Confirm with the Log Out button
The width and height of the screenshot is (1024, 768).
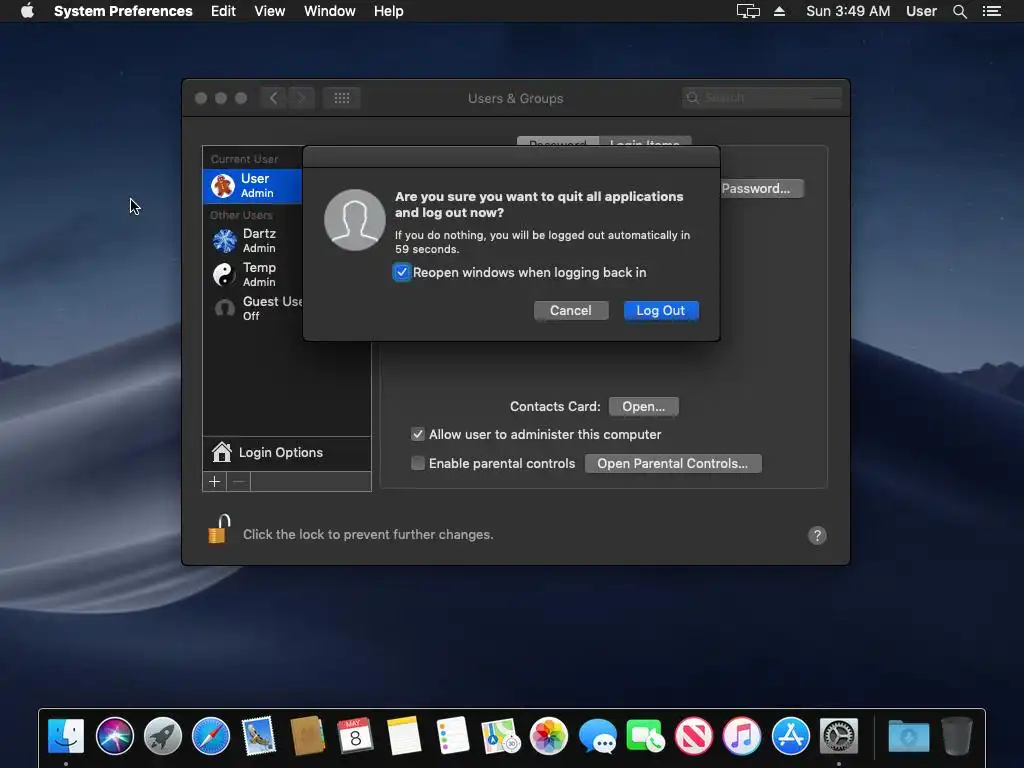pyautogui.click(x=661, y=311)
